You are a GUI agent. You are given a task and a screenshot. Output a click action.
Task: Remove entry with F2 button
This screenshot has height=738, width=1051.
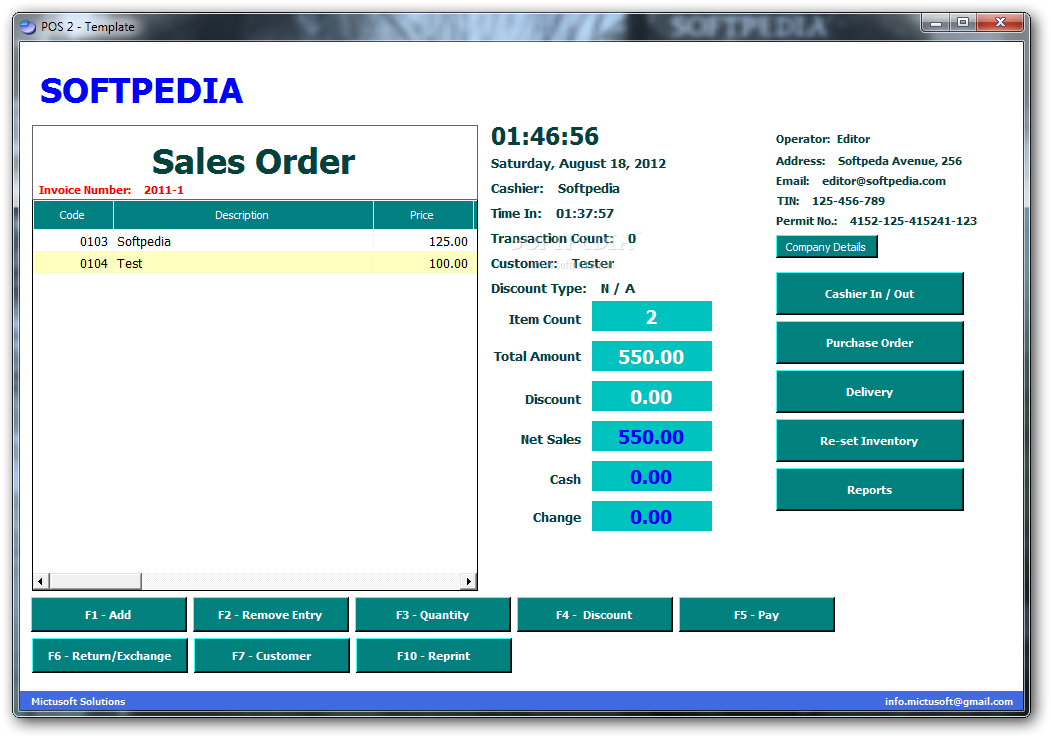pyautogui.click(x=271, y=615)
